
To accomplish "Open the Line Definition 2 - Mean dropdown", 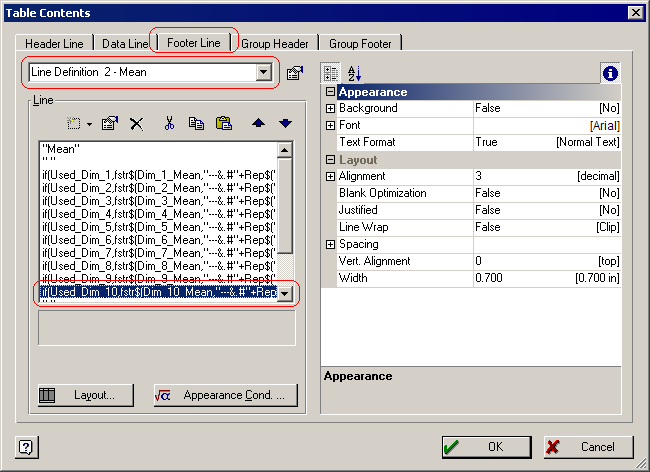I will tap(264, 72).
